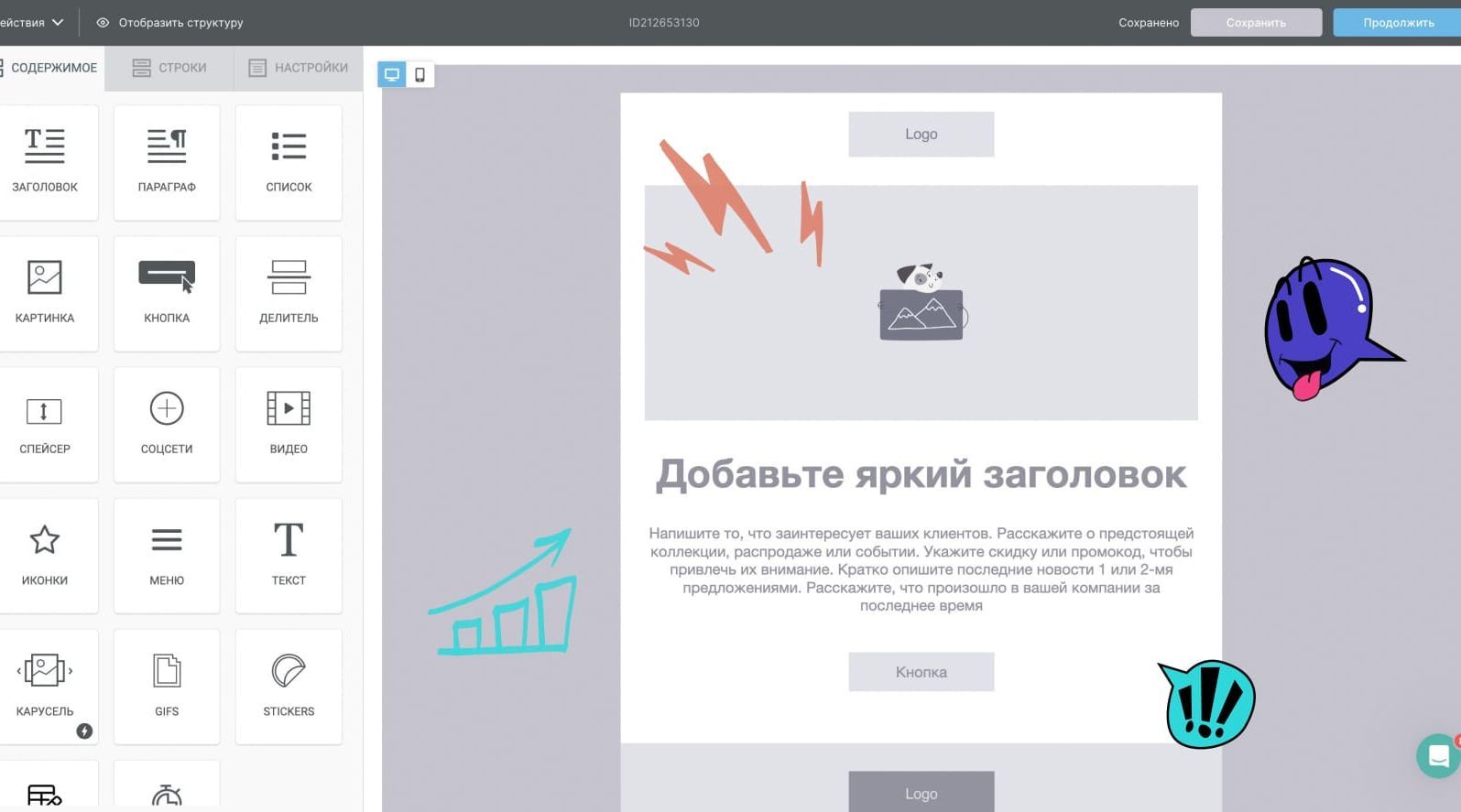Select the timer block at the panel bottom
Screen dimensions: 1461x812
pos(167,785)
